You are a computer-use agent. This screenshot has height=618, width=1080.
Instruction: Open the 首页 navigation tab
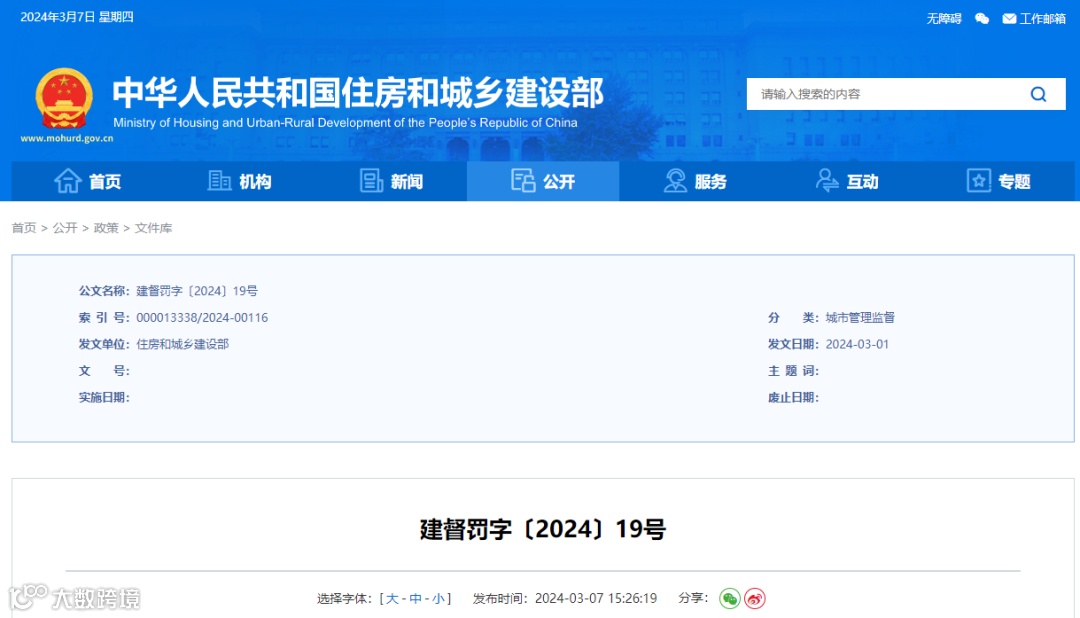87,181
